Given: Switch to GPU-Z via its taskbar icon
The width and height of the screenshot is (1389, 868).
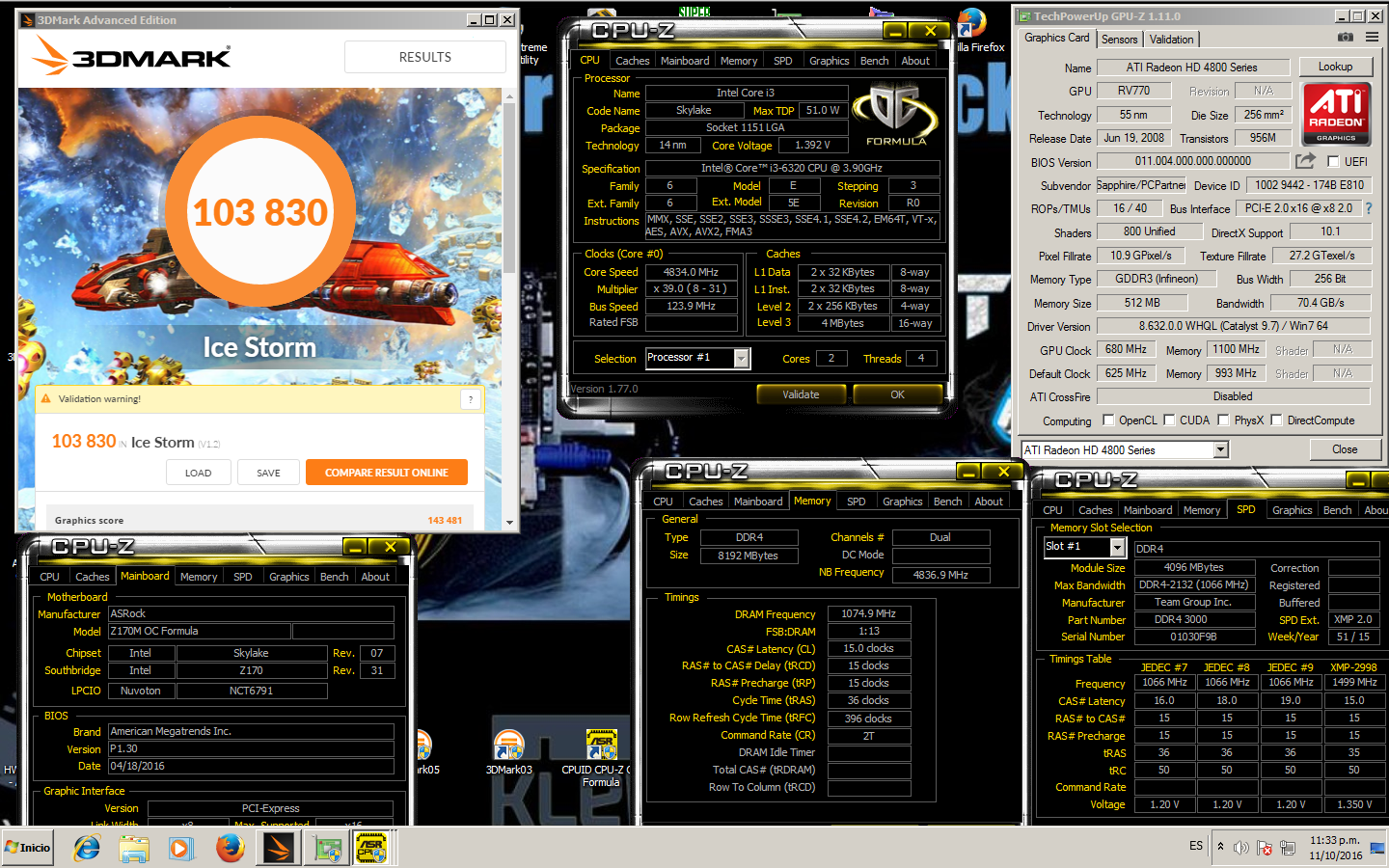Looking at the screenshot, I should coord(327,848).
